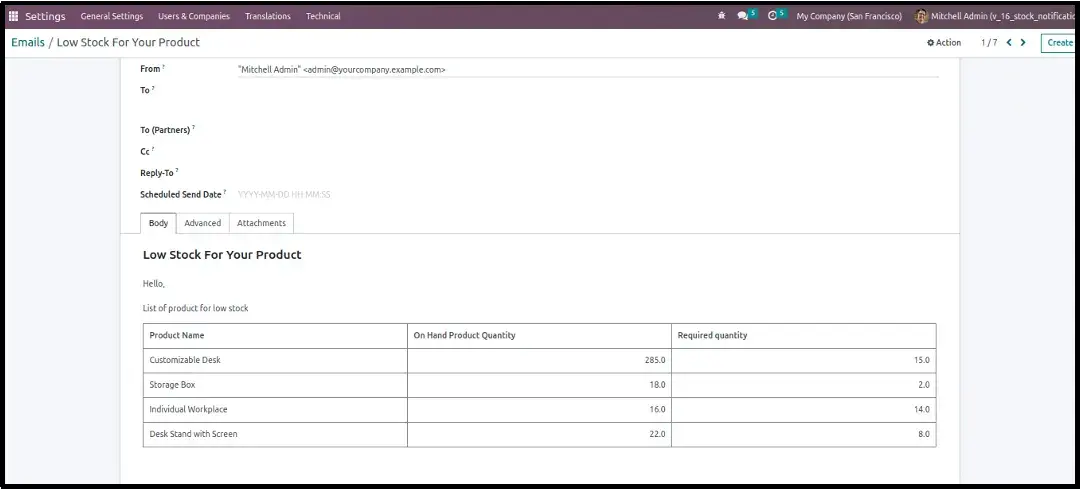The image size is (1080, 489).
Task: Click the 22.0 on-hand value
Action: (x=657, y=435)
